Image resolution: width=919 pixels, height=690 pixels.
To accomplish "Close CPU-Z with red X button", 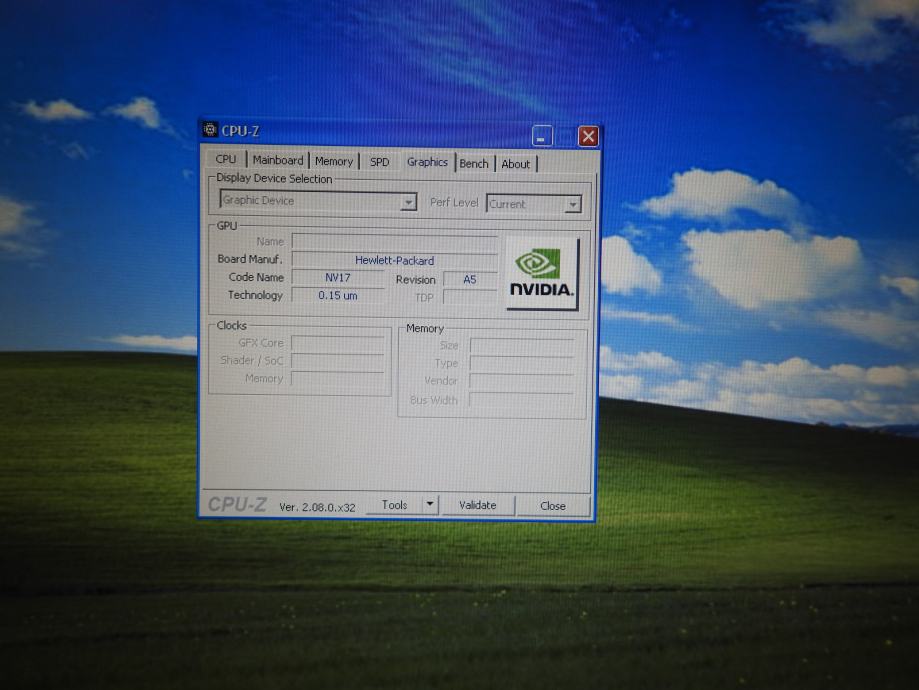I will tap(588, 136).
